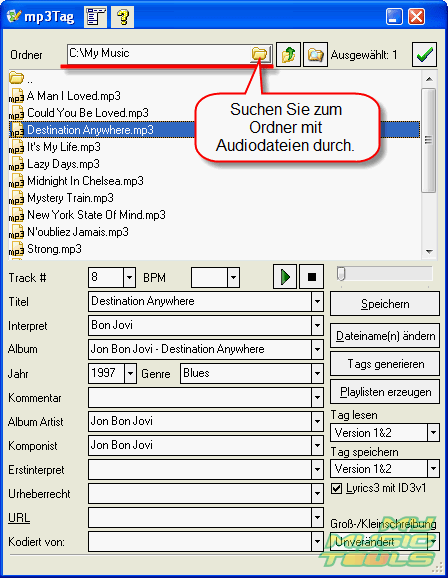Open the Interpret dropdown arrow
The width and height of the screenshot is (448, 578).
(317, 326)
